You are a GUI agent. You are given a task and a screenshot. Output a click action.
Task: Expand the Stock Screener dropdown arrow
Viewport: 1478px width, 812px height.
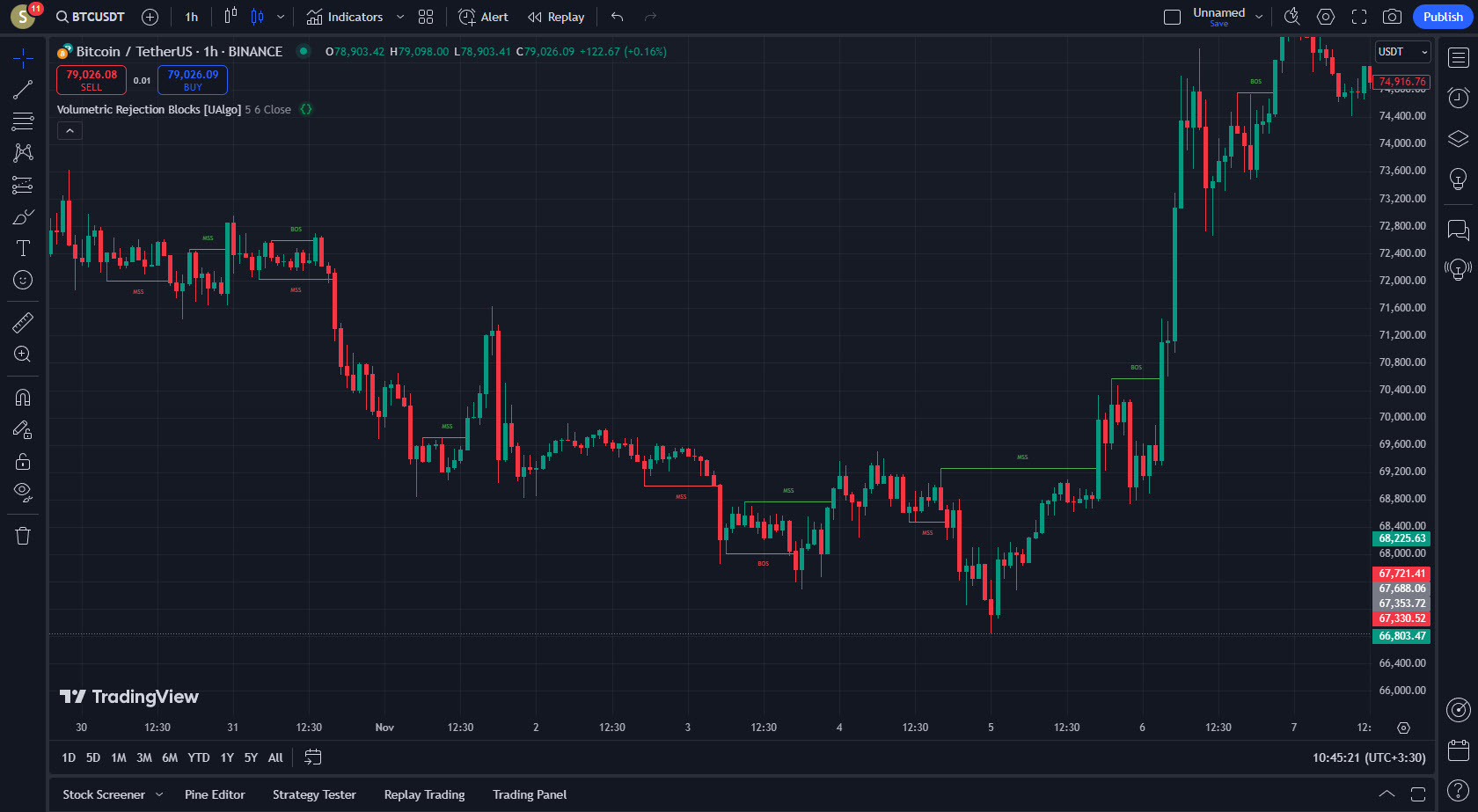coord(159,794)
